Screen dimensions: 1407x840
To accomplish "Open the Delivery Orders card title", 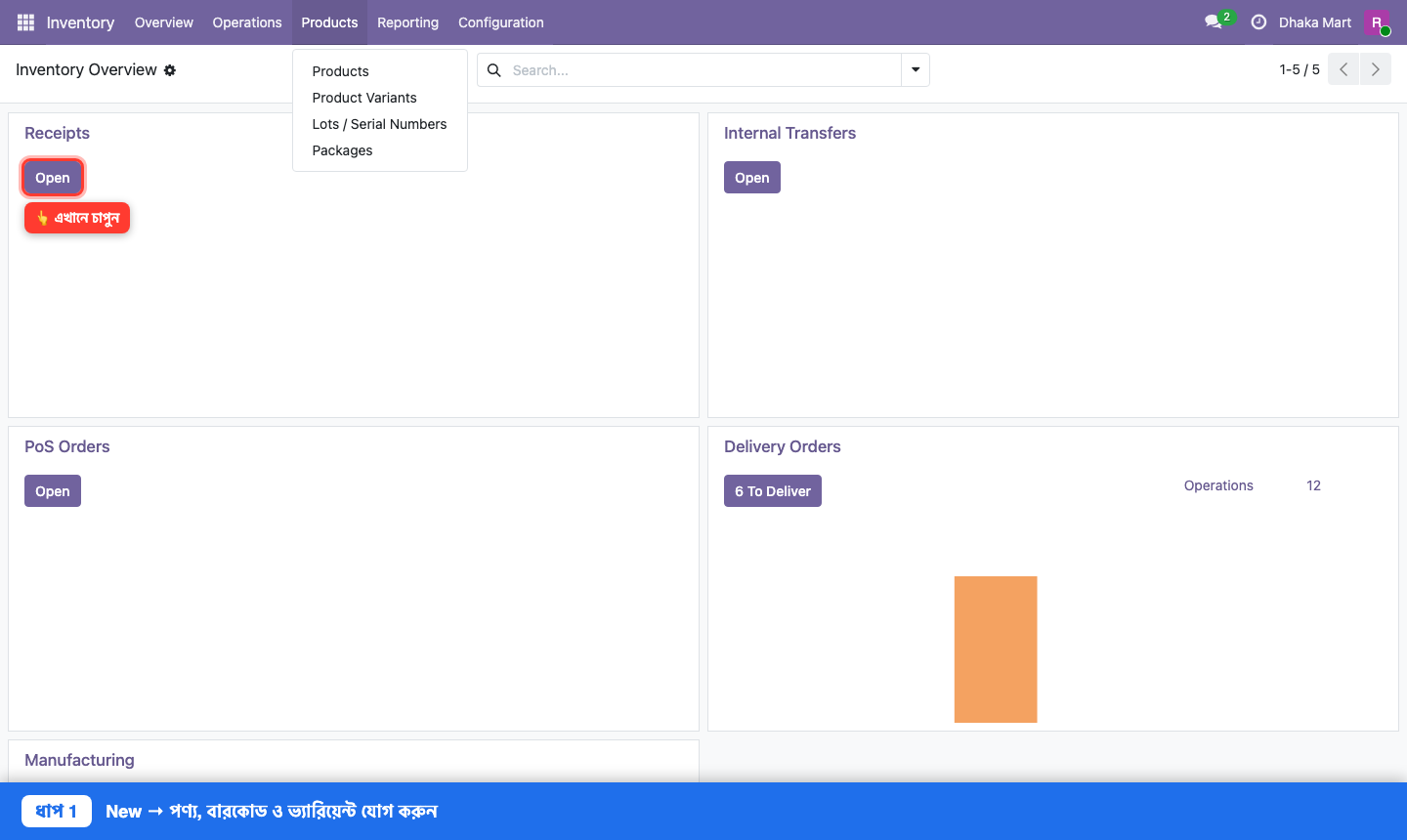I will (783, 446).
